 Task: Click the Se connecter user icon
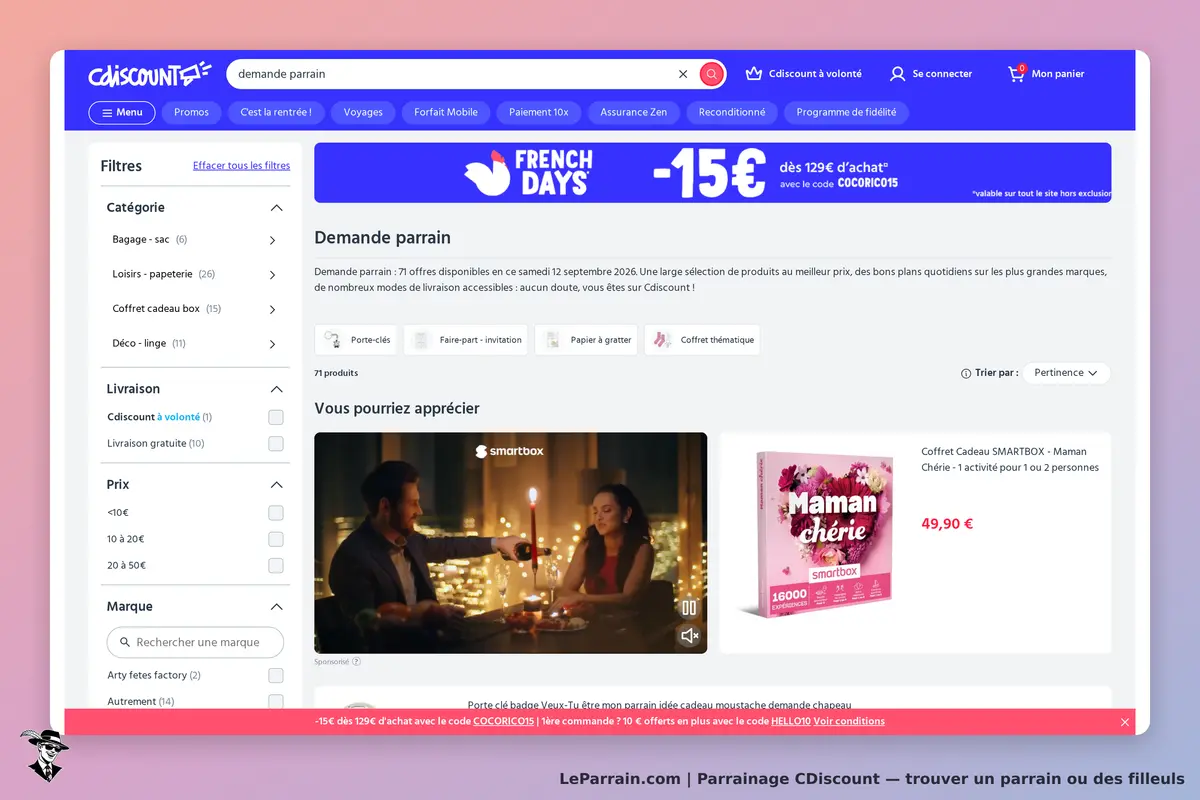(x=897, y=74)
